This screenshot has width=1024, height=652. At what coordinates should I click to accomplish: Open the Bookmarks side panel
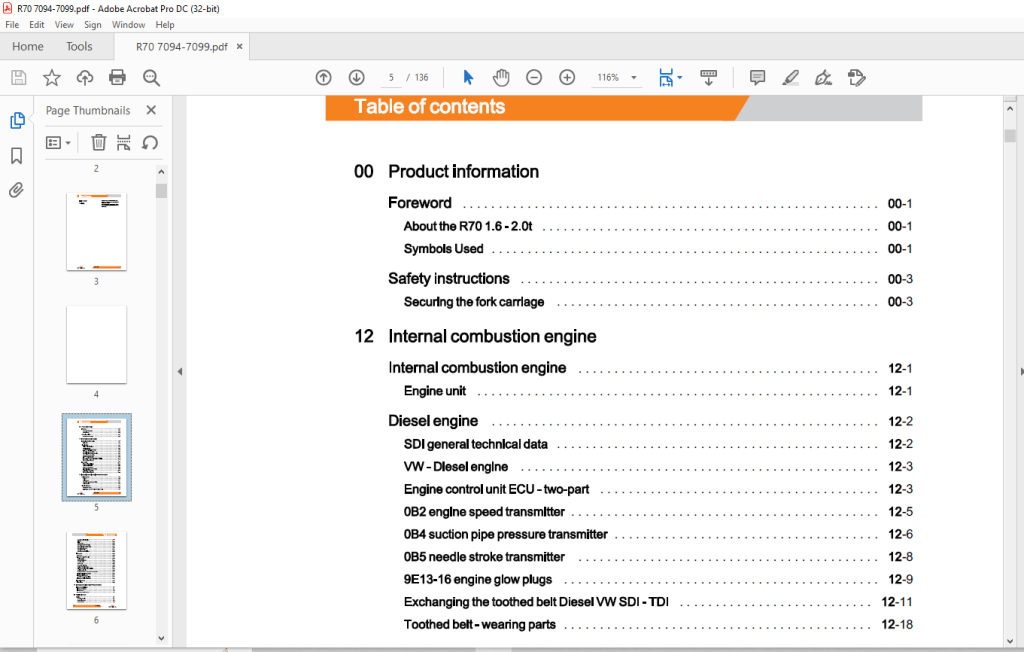[17, 155]
